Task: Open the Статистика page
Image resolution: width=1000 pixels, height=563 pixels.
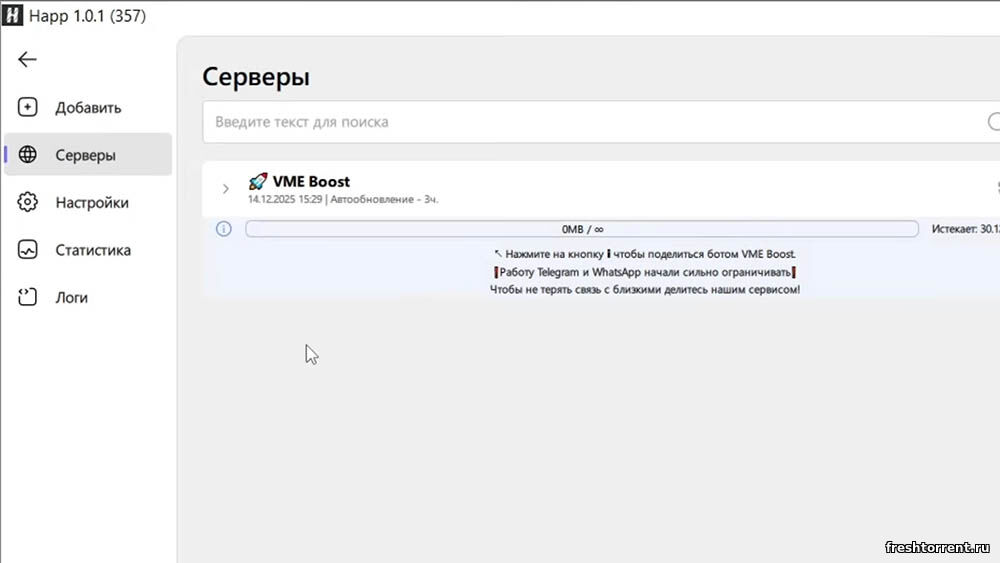Action: [x=93, y=250]
